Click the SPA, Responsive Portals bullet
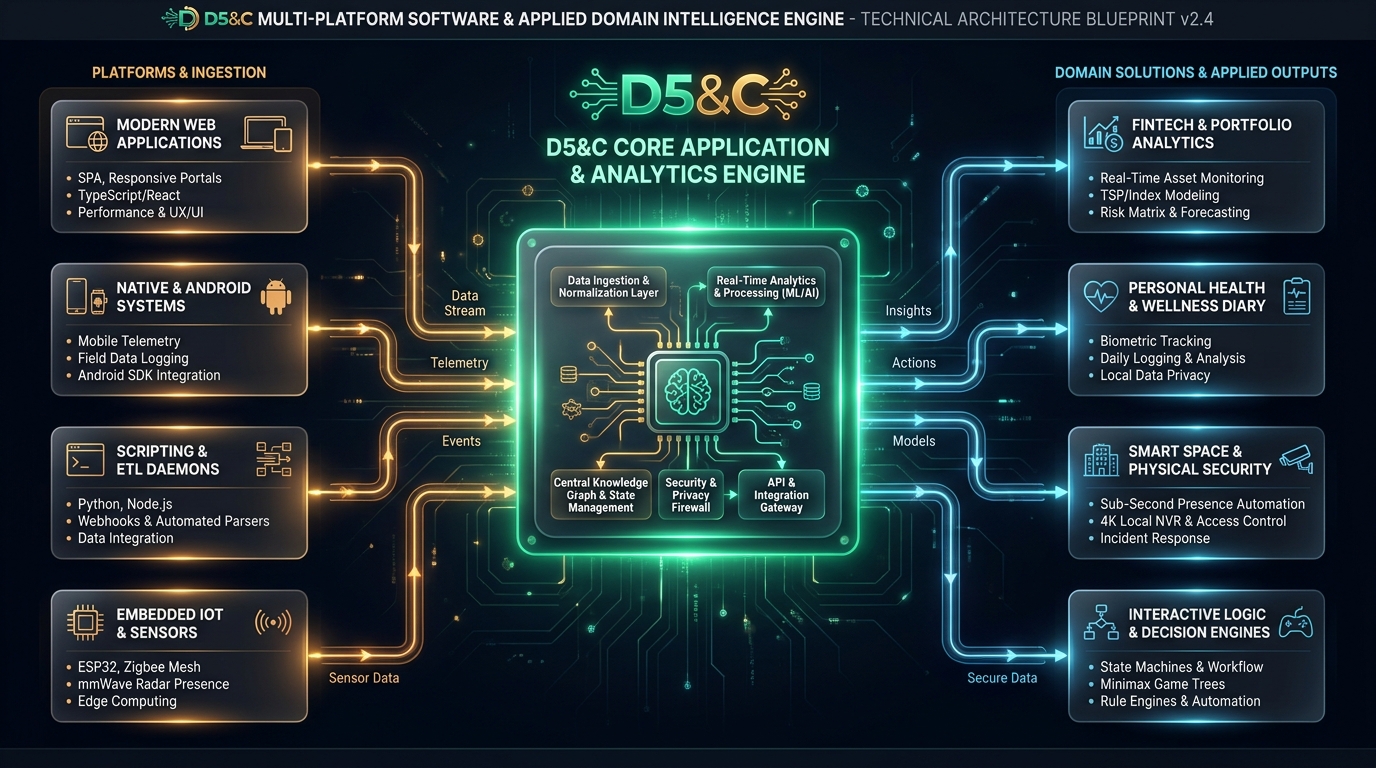 150,178
